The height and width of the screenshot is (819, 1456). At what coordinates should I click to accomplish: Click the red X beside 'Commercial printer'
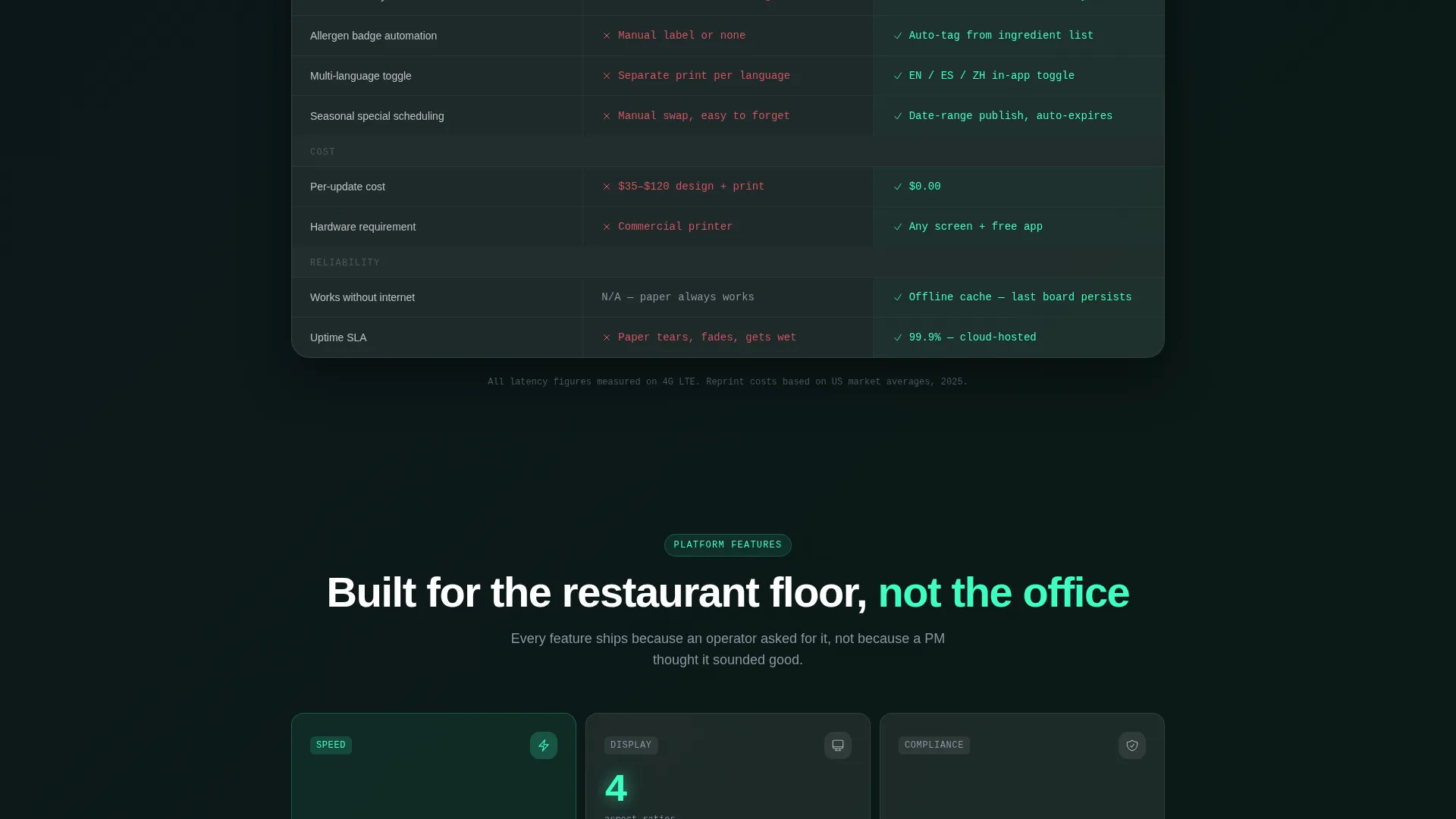coord(607,227)
